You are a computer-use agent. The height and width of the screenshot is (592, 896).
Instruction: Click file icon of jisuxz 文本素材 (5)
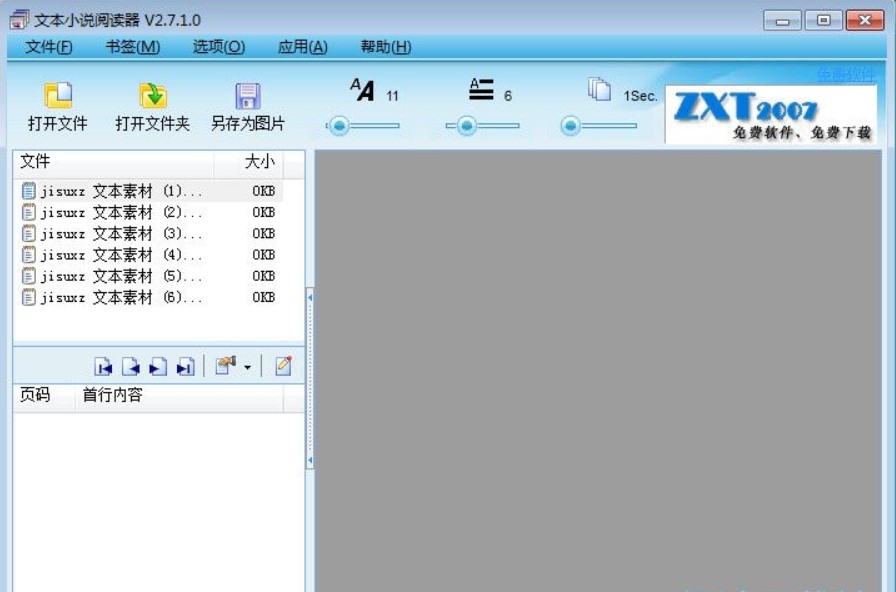pos(29,276)
